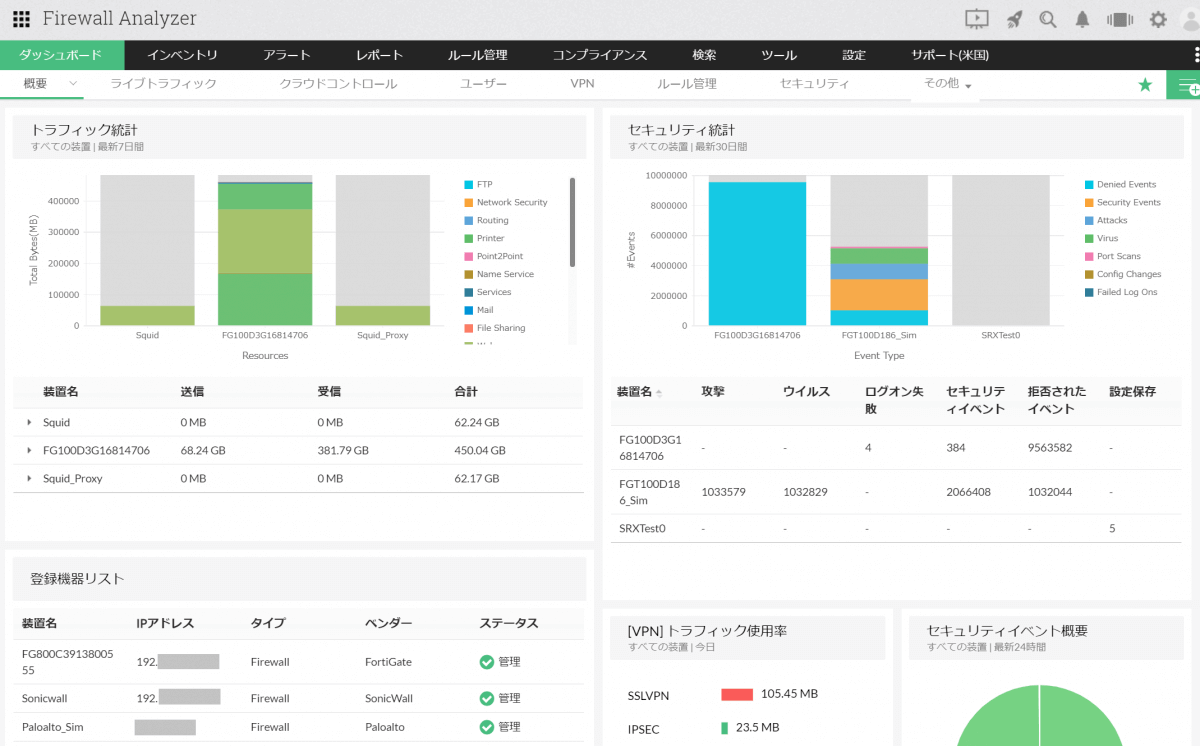Open the VPN dashboard tab
This screenshot has width=1200, height=746.
582,85
